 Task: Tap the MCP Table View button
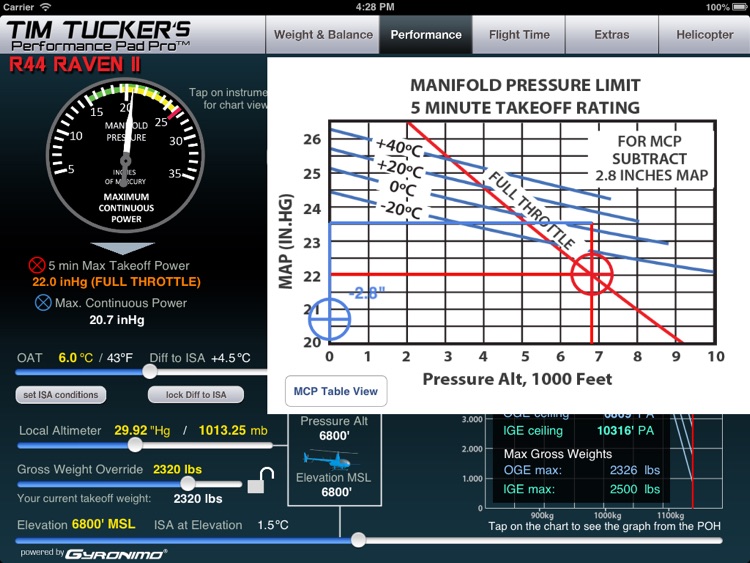336,391
